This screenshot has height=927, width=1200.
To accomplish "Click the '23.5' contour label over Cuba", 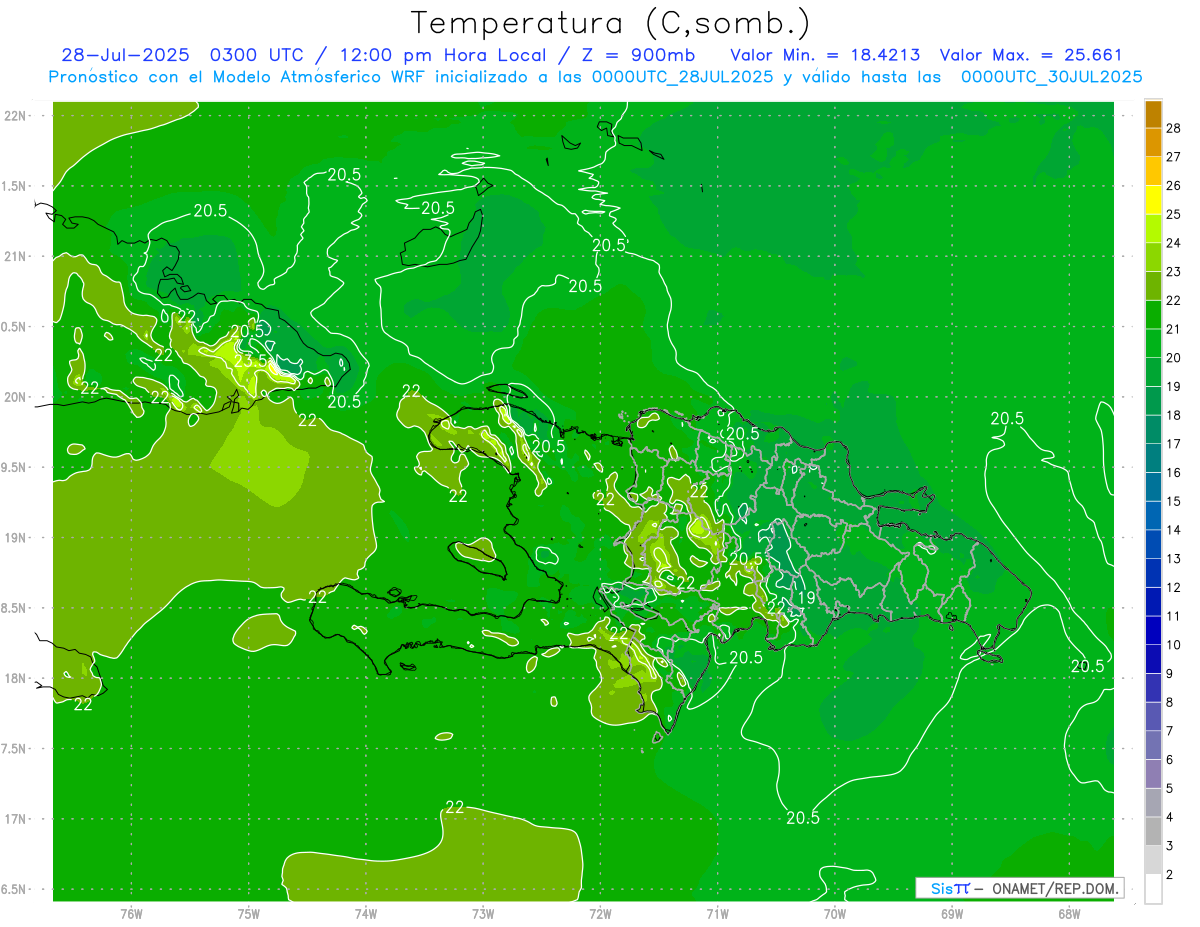I will (x=252, y=360).
